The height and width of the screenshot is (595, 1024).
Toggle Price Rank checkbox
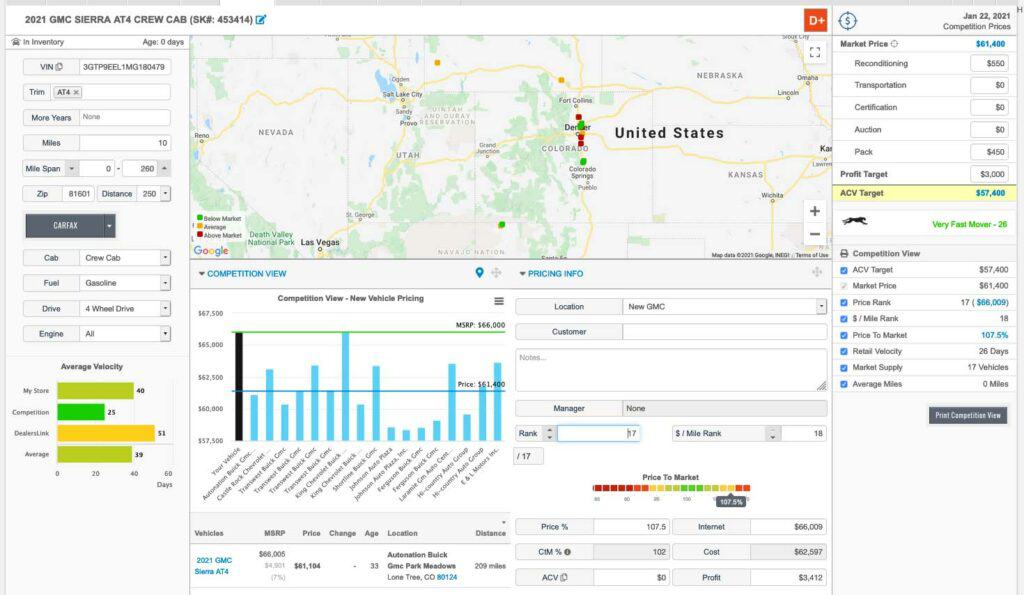point(844,302)
